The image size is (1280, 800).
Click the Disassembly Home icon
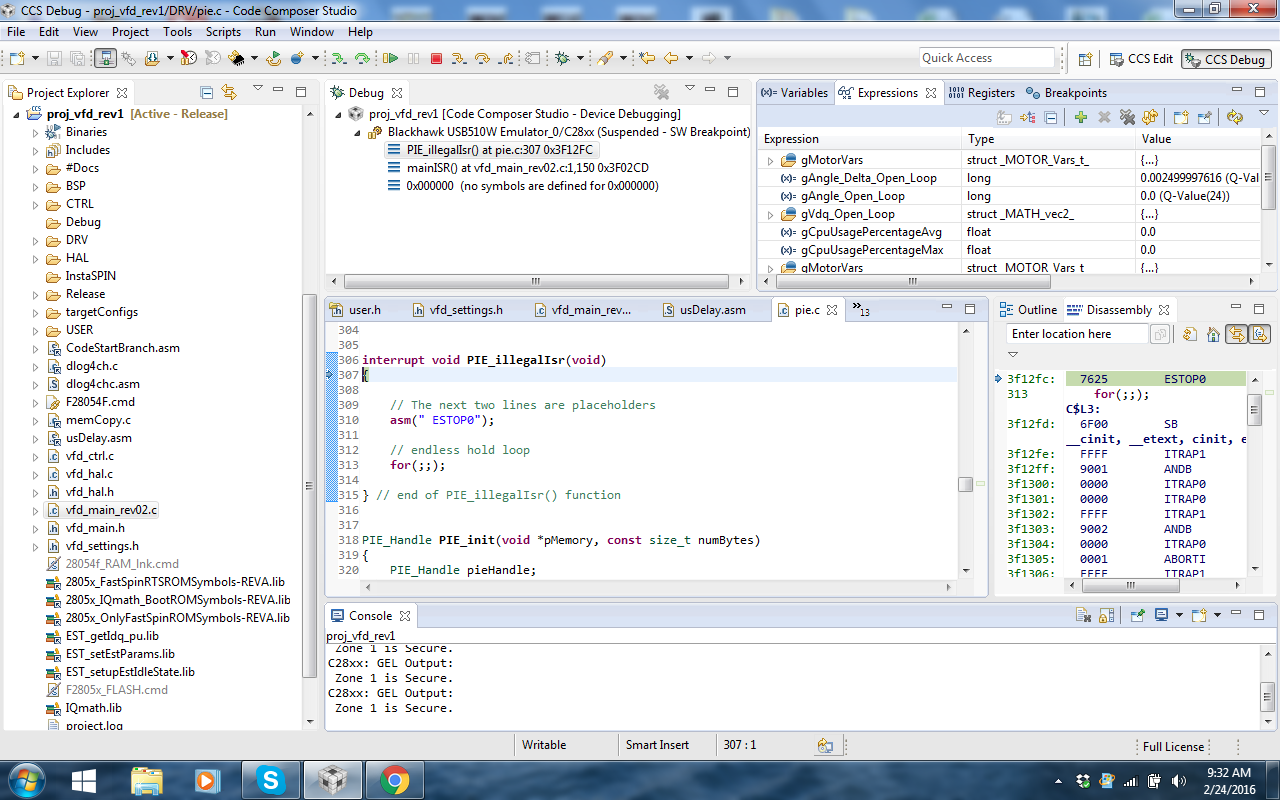point(1214,334)
